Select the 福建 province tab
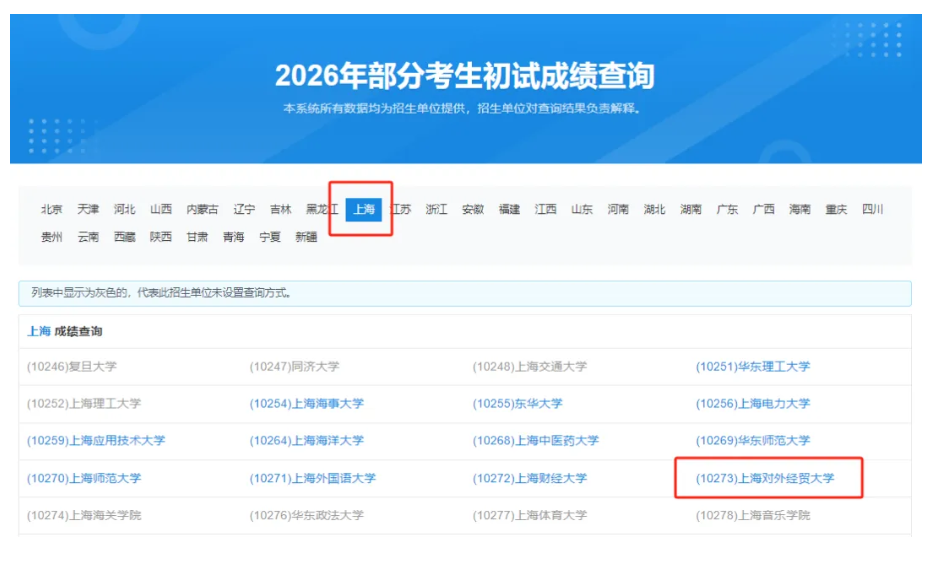 tap(509, 209)
